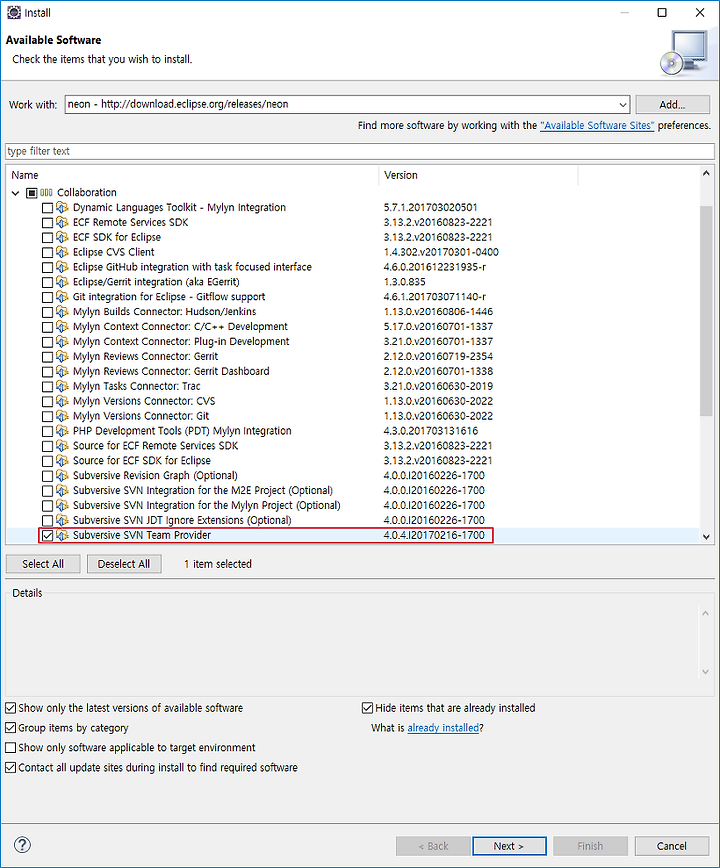Click the icon beside Mylyn Versions Connector: CVS
This screenshot has height=868, width=720.
pyautogui.click(x=63, y=401)
